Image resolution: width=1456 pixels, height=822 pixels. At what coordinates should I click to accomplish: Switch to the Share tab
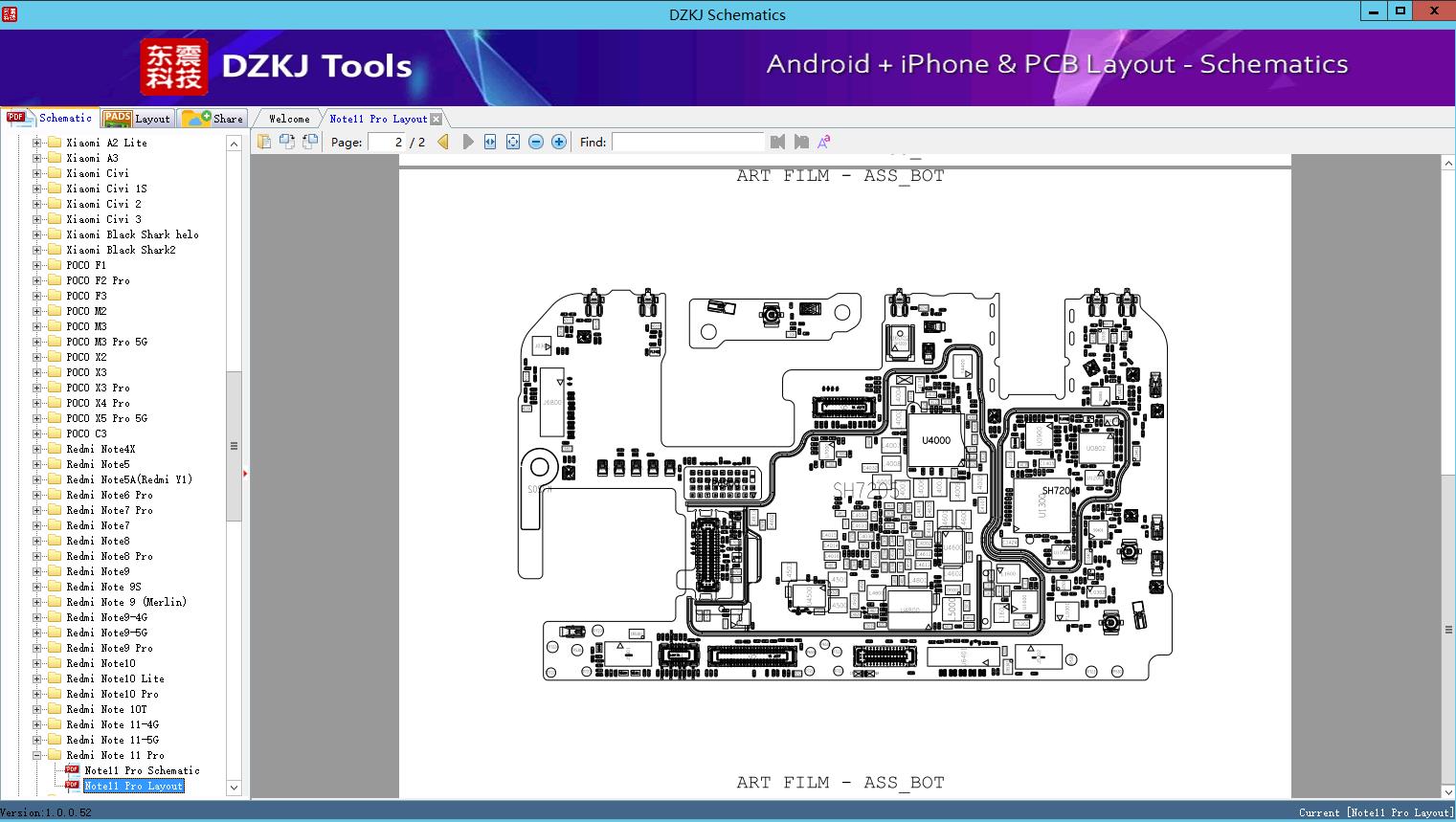(x=213, y=118)
